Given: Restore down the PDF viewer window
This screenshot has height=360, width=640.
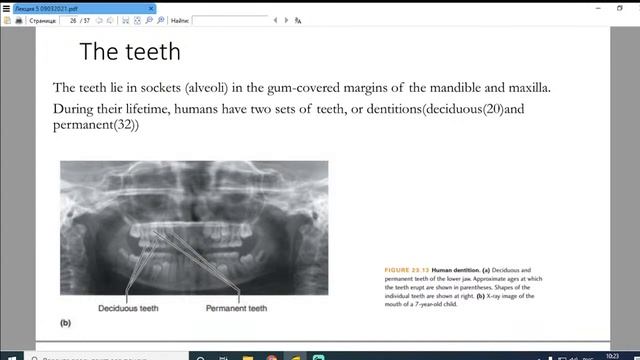Looking at the screenshot, I should 620,8.
